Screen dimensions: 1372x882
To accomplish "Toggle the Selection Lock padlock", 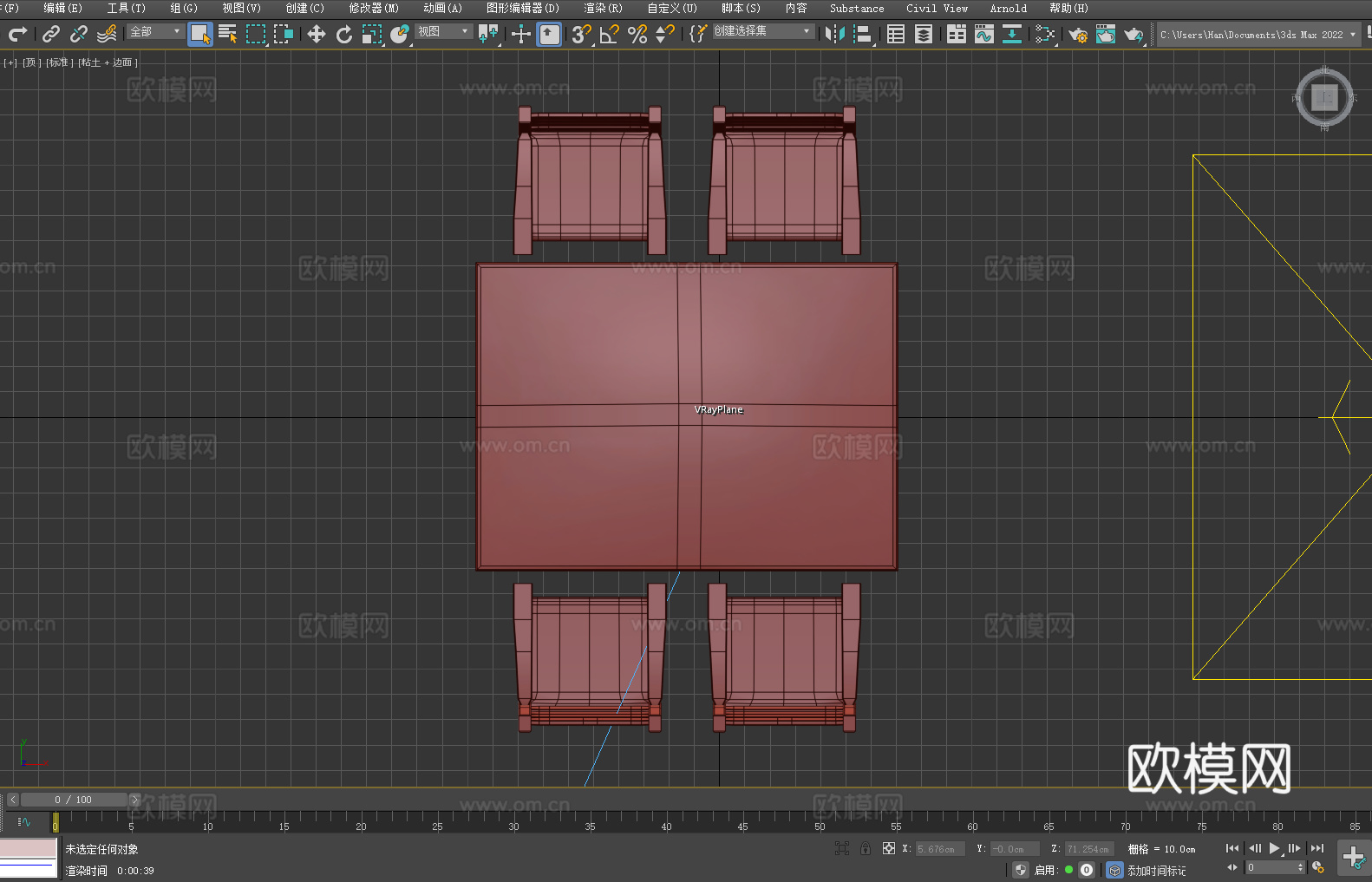I will (866, 848).
